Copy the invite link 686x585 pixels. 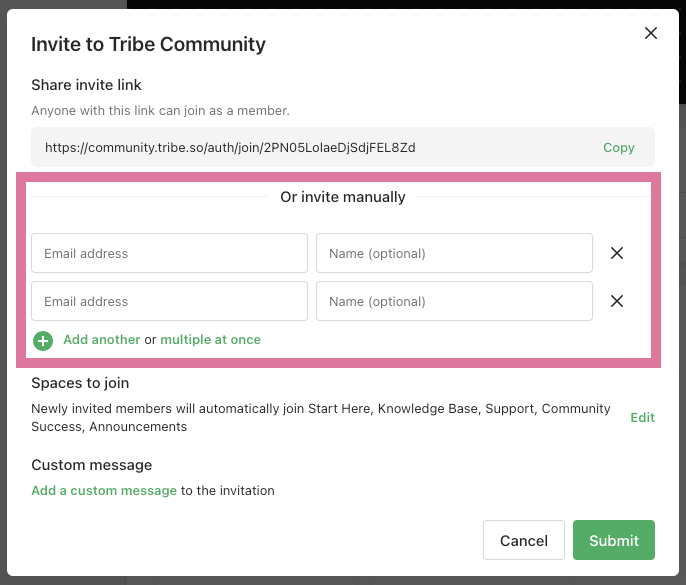pos(618,147)
